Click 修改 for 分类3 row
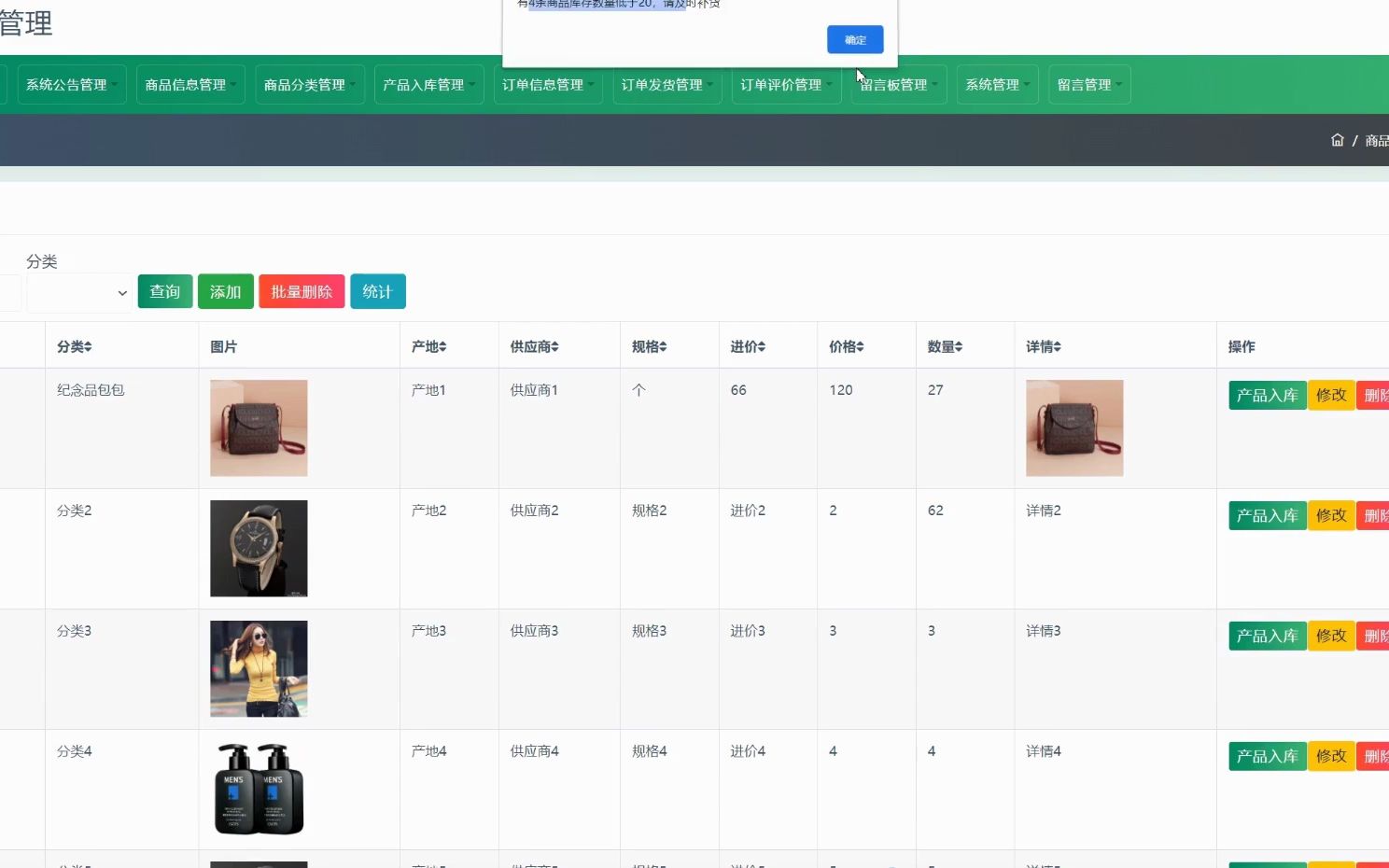The height and width of the screenshot is (868, 1389). click(1331, 636)
